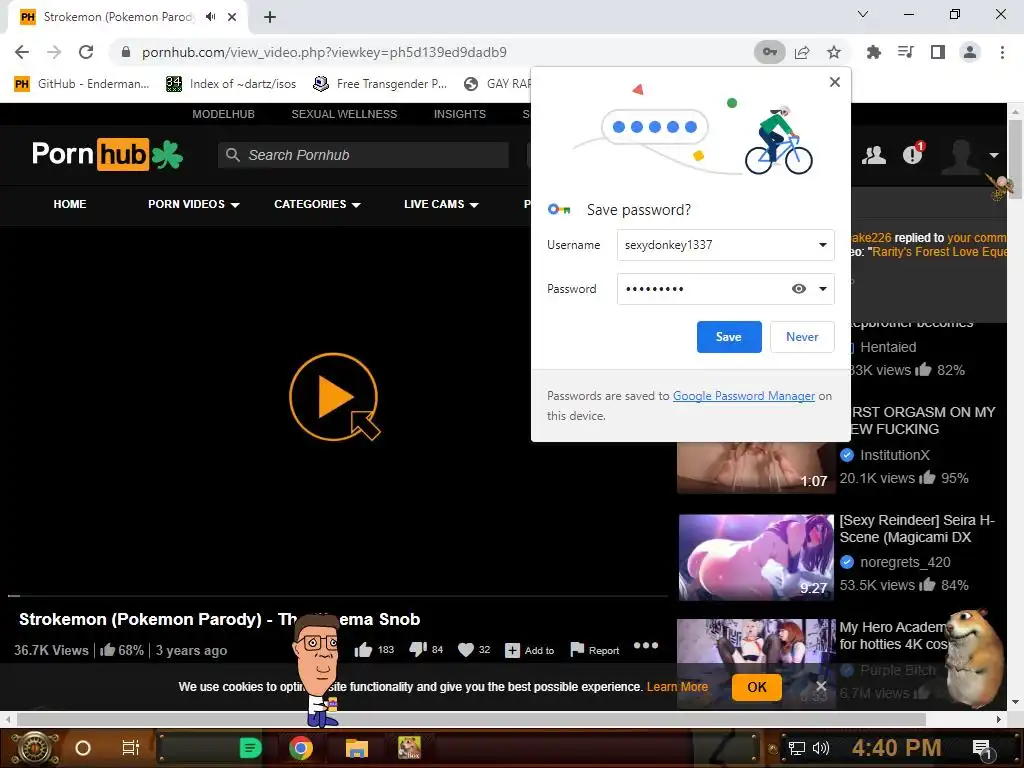Show the password with the eye icon
This screenshot has height=768, width=1024.
click(x=799, y=289)
